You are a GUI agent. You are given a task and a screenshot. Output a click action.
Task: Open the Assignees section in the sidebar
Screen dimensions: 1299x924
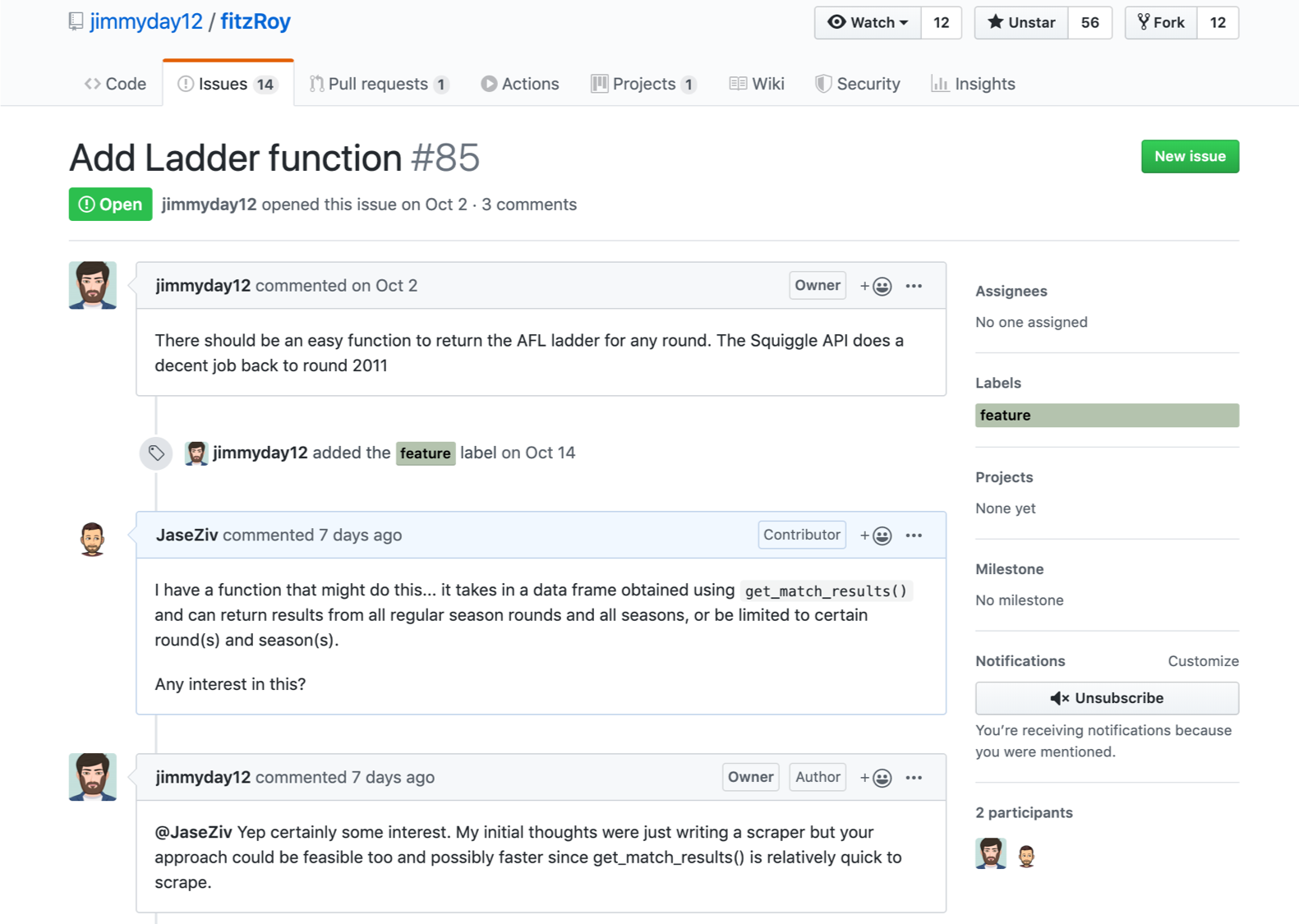(x=1011, y=291)
